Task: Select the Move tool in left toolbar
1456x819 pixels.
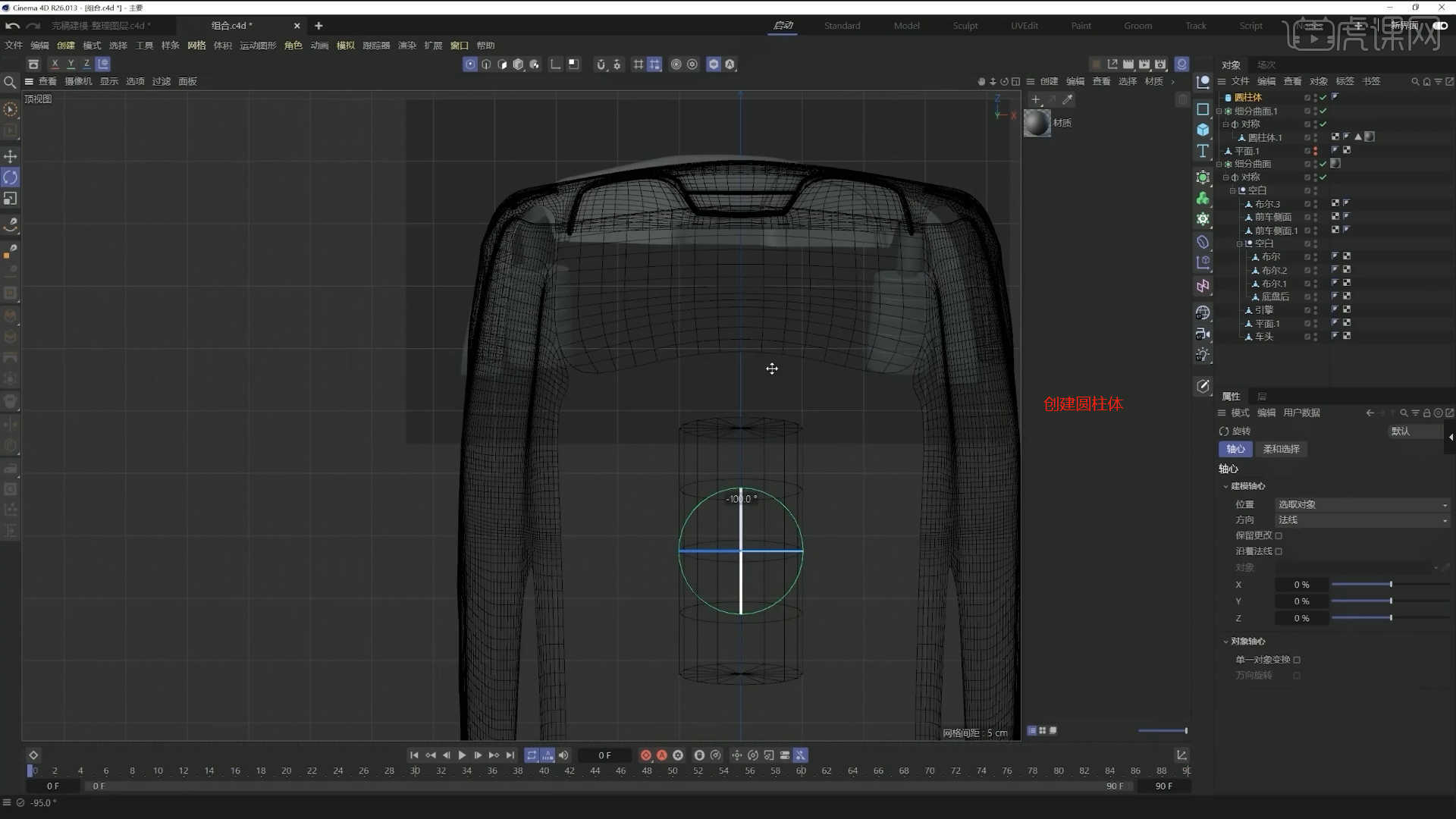Action: point(11,156)
